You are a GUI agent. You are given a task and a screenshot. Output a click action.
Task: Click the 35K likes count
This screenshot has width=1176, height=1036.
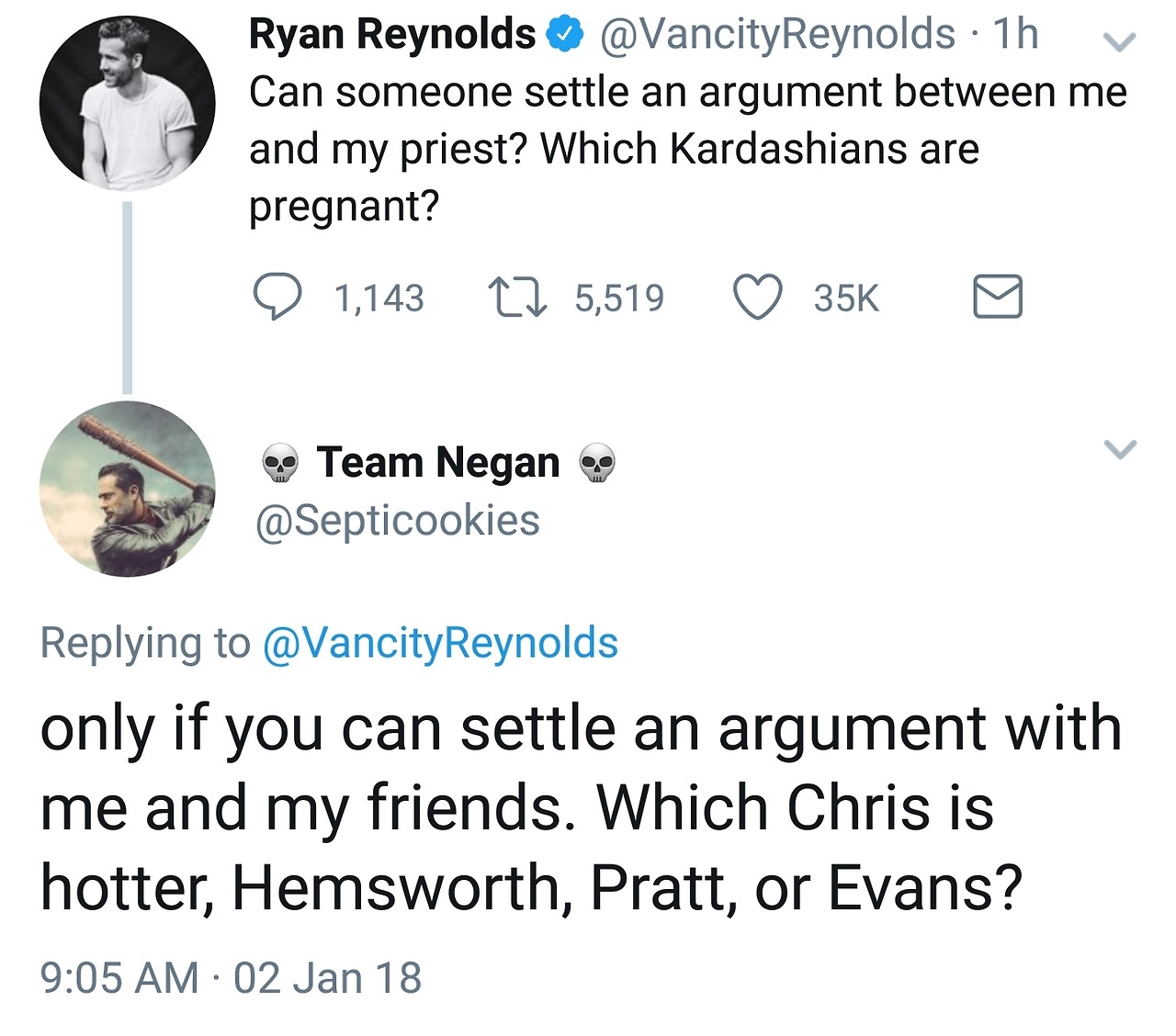click(846, 298)
